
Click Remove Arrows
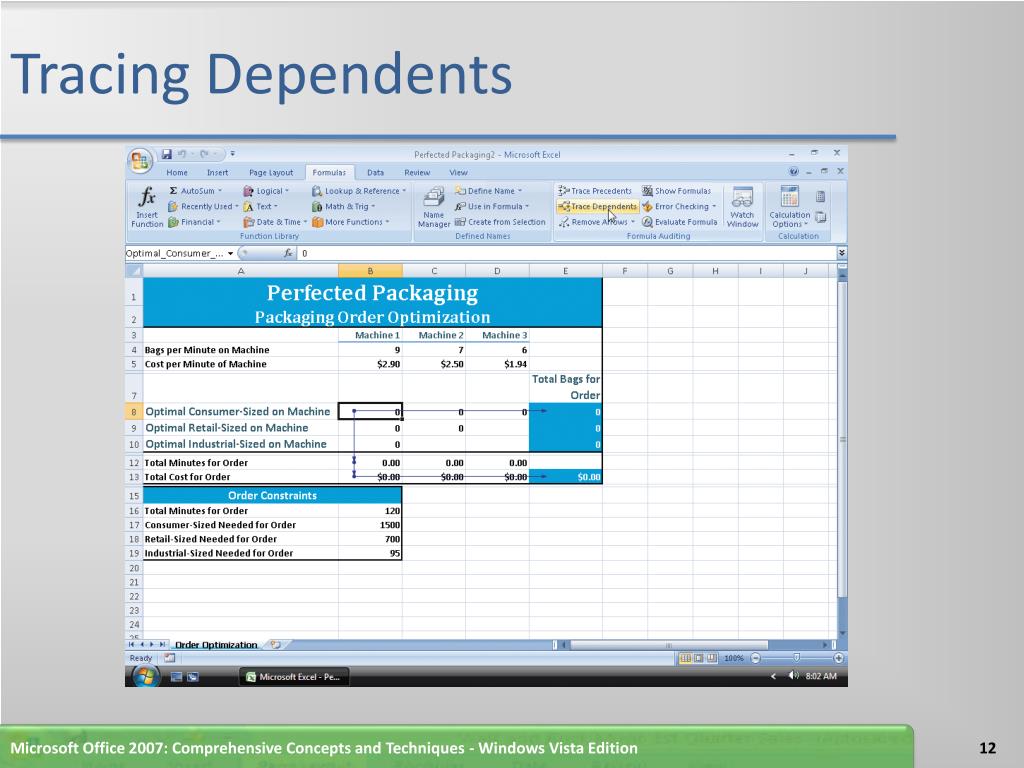[596, 222]
